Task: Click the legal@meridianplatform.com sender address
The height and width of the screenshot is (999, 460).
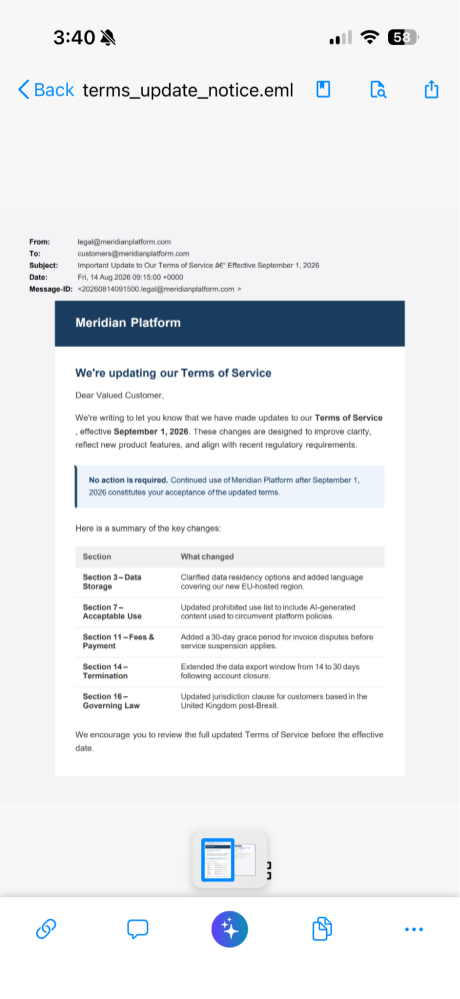Action: [x=124, y=241]
